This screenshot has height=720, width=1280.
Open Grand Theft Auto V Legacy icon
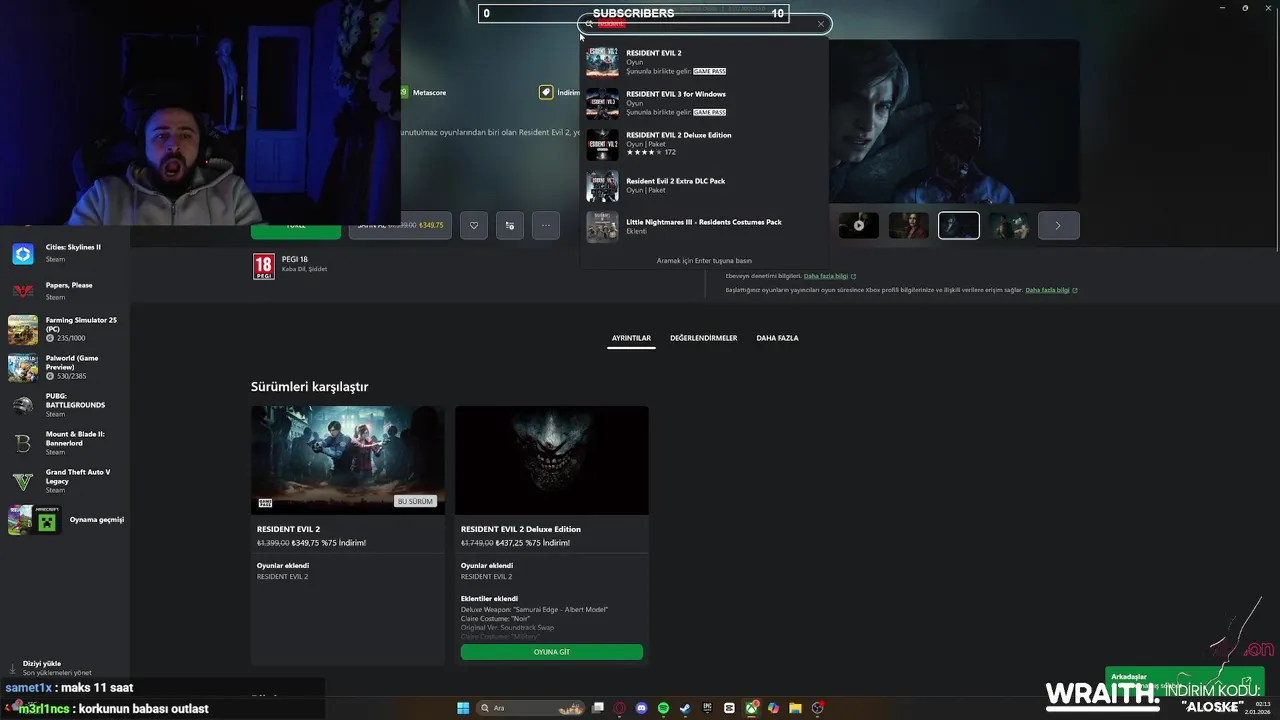[23, 482]
